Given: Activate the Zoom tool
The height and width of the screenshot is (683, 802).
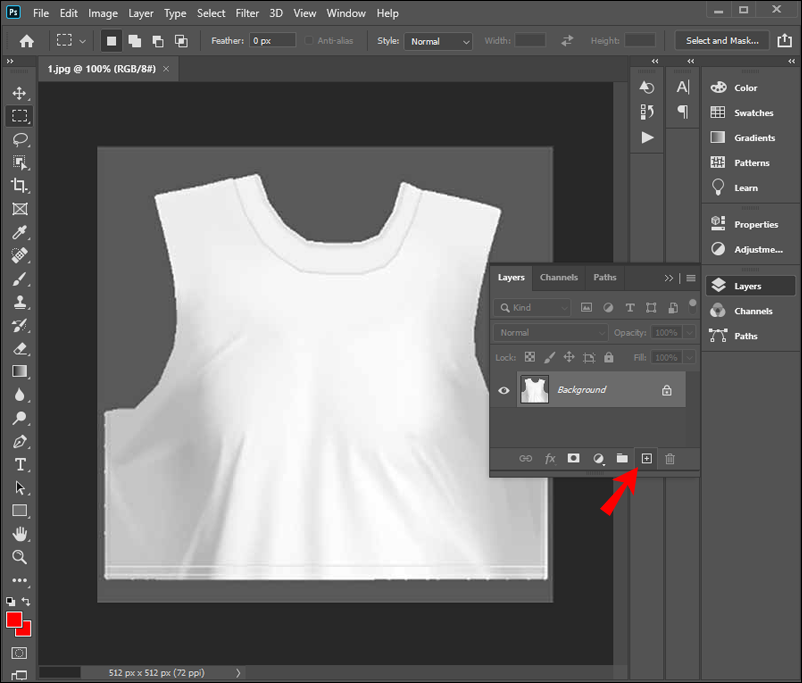Looking at the screenshot, I should click(x=19, y=557).
